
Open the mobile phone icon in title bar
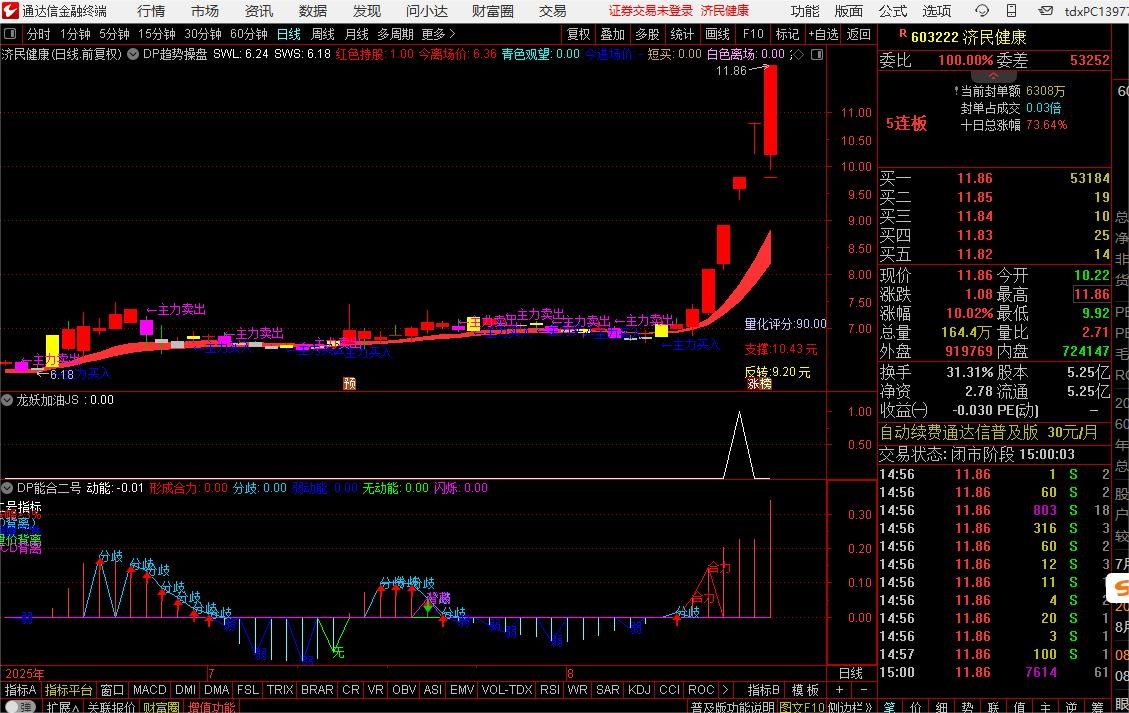tap(1012, 11)
